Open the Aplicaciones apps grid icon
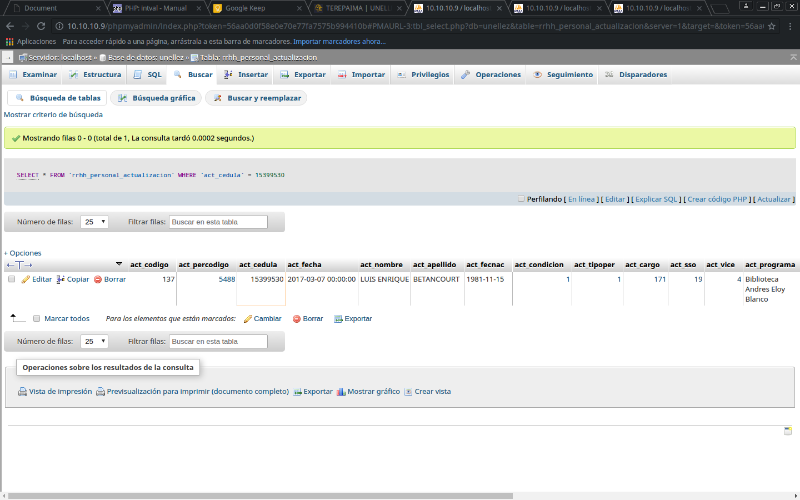800x500 pixels. 9,41
